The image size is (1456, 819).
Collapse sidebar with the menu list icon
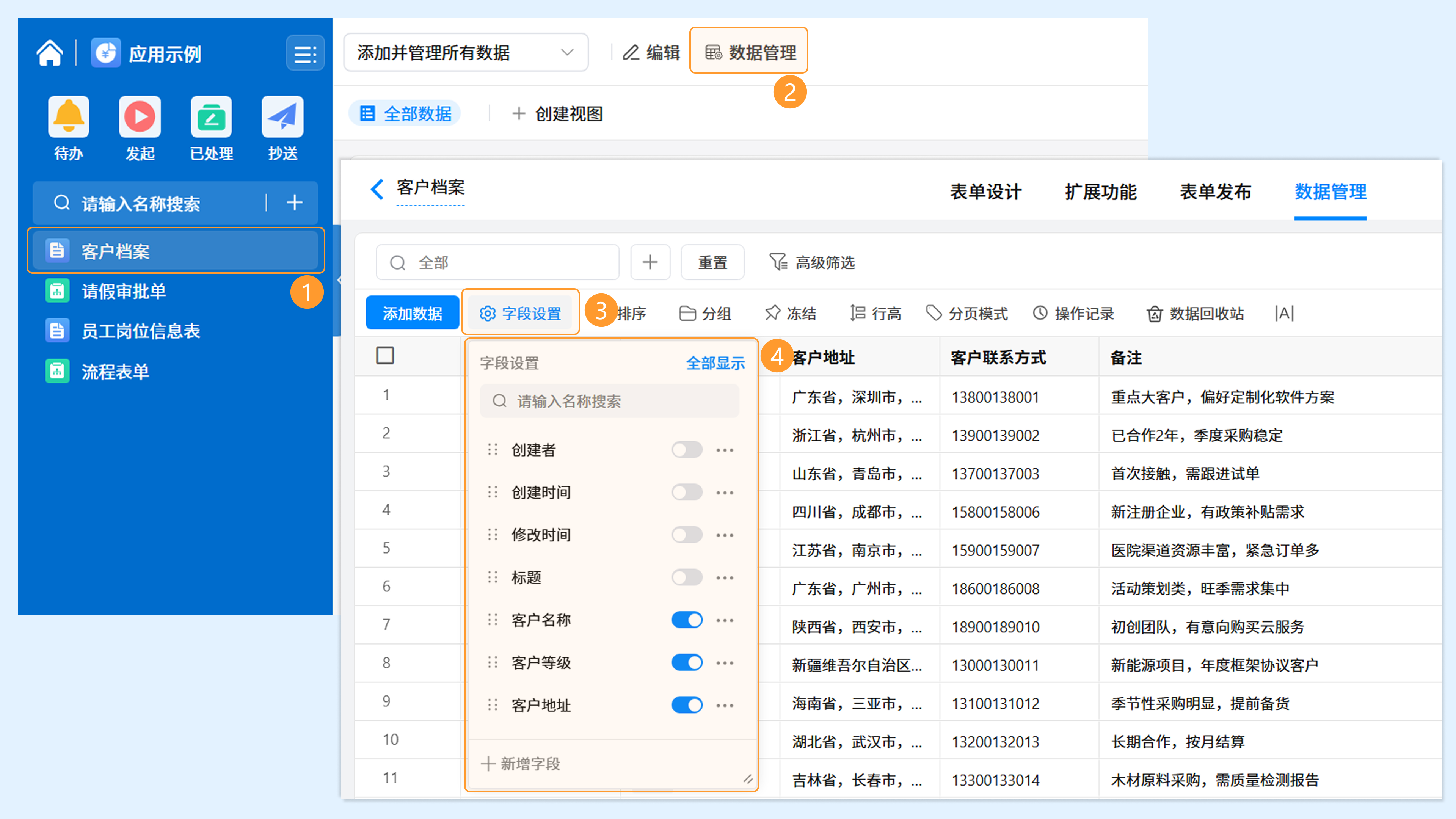click(305, 54)
